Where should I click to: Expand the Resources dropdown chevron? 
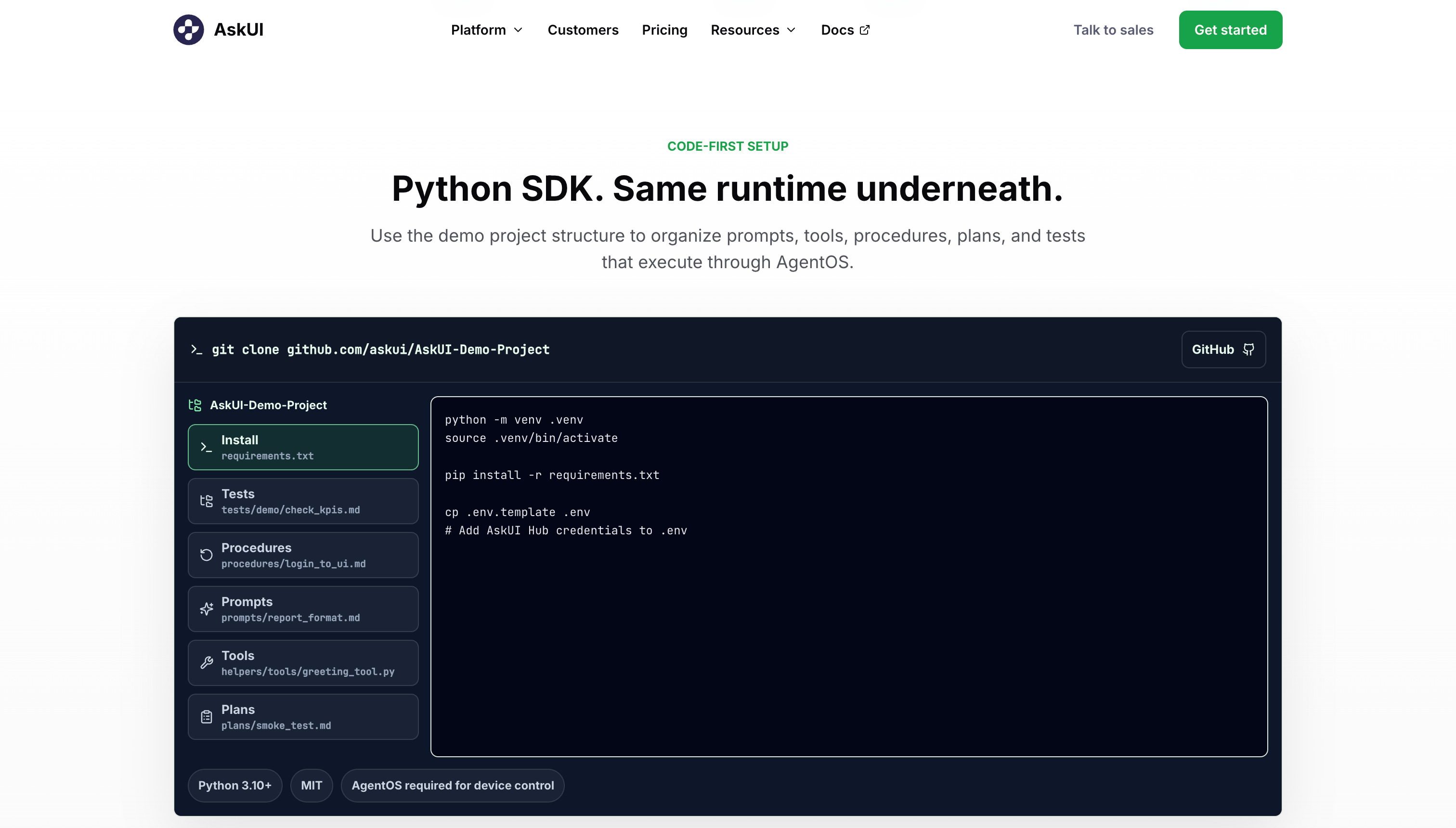(791, 30)
